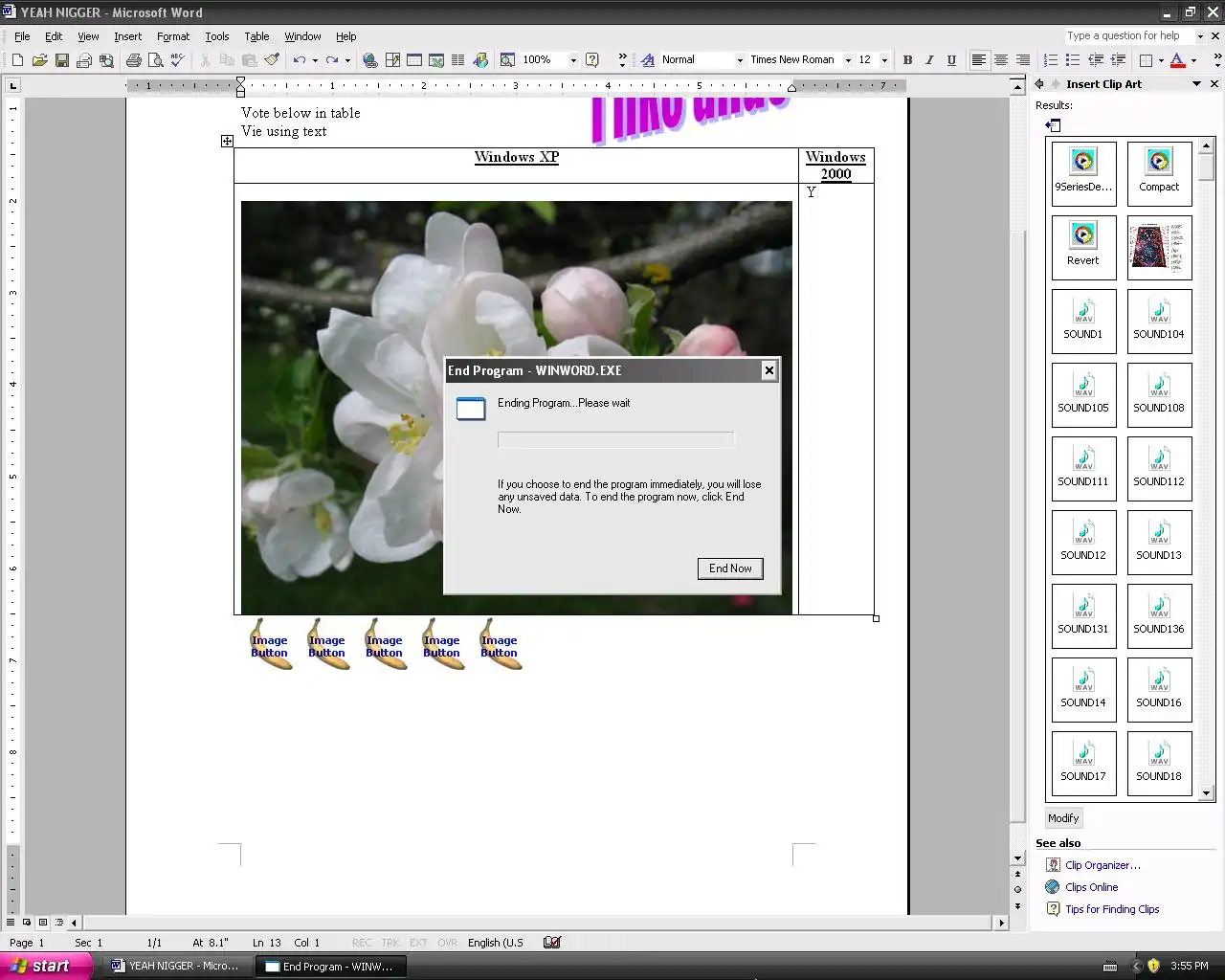This screenshot has height=980, width=1225.
Task: Click the Print toolbar icon
Action: click(134, 60)
